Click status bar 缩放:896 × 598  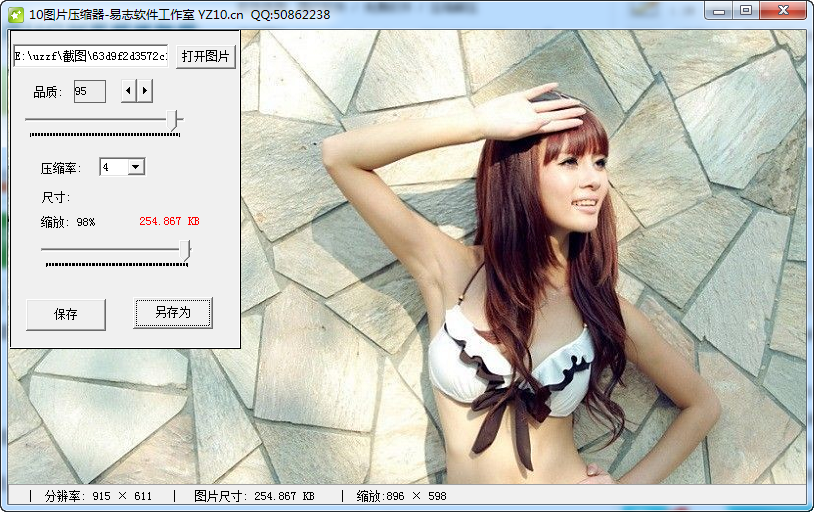pos(401,496)
